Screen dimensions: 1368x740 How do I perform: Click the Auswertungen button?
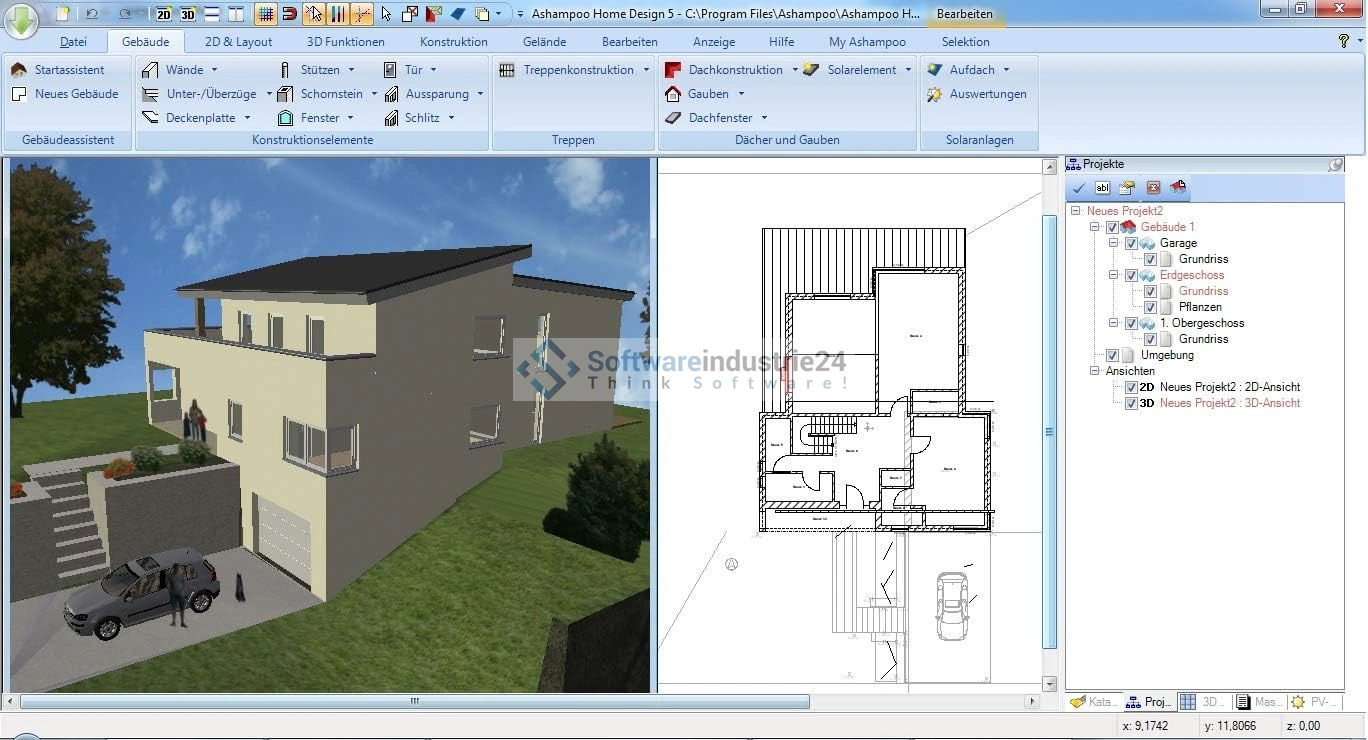click(x=987, y=94)
